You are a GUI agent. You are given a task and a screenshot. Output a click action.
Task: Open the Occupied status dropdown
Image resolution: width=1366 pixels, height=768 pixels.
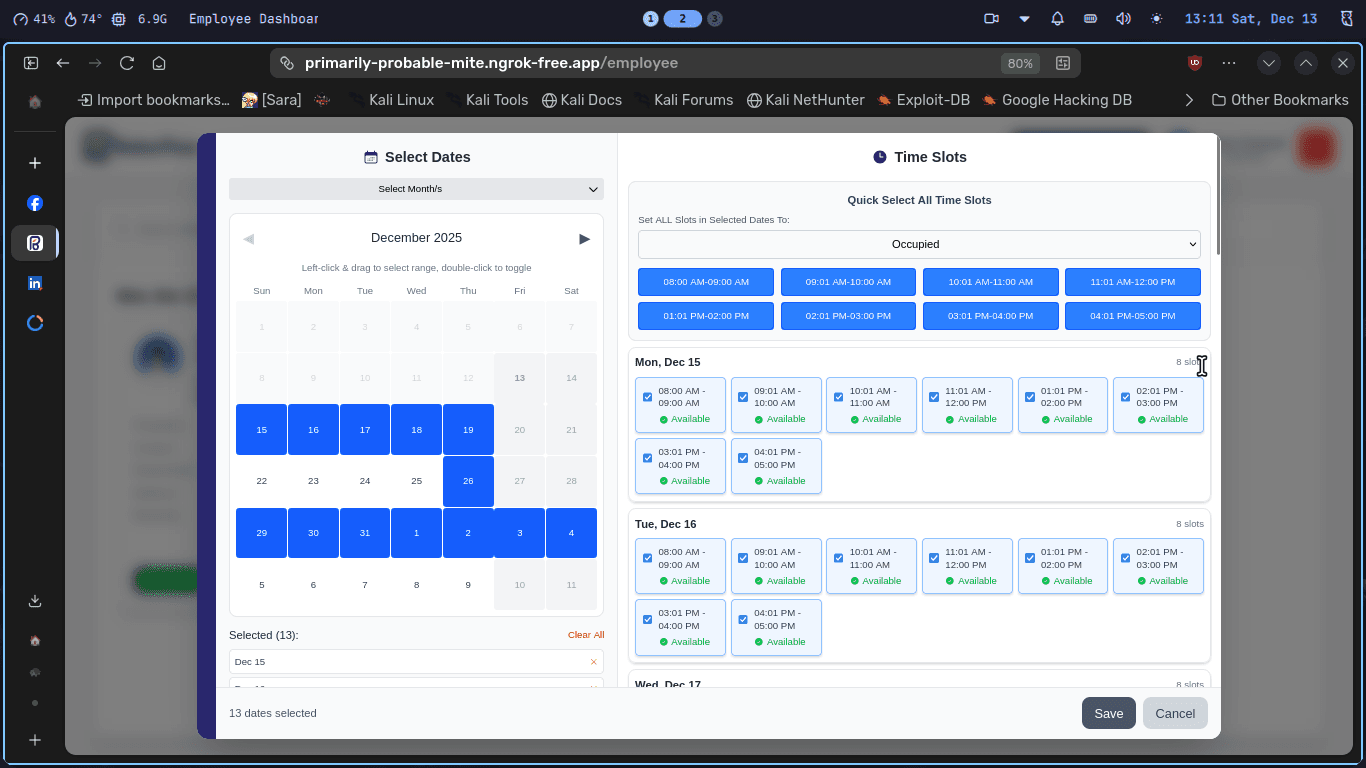919,244
